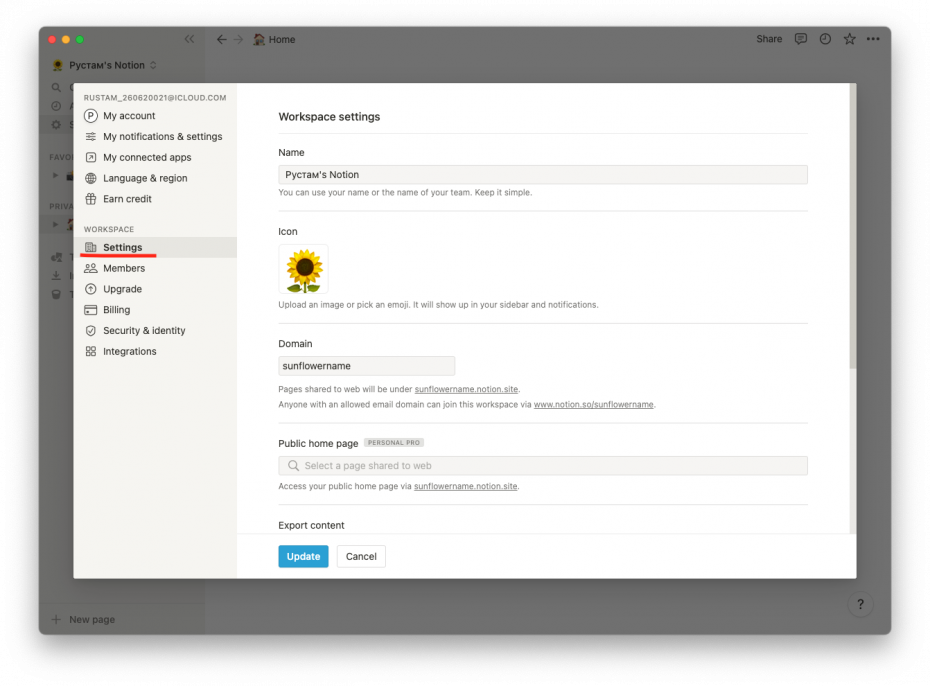Click the account email RUSTAM_260620021@ICLOUD.COM

point(155,97)
